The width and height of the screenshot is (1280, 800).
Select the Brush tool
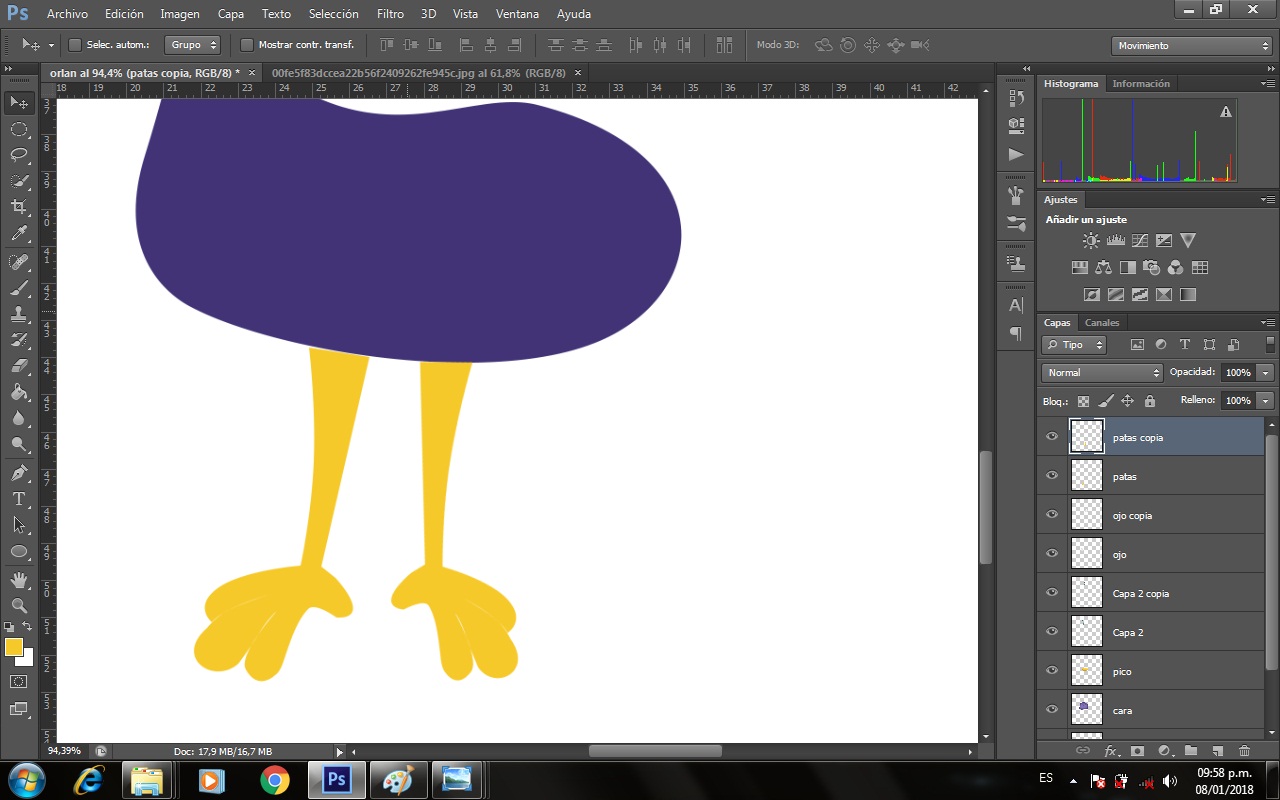pyautogui.click(x=19, y=288)
